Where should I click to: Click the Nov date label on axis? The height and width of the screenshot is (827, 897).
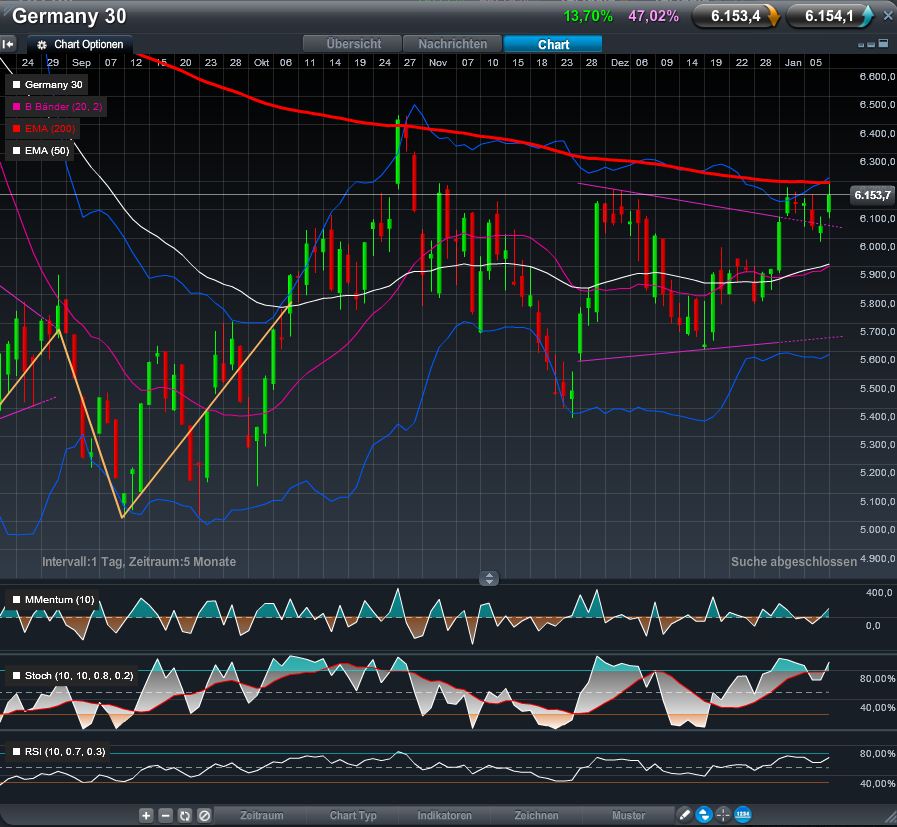tap(438, 63)
